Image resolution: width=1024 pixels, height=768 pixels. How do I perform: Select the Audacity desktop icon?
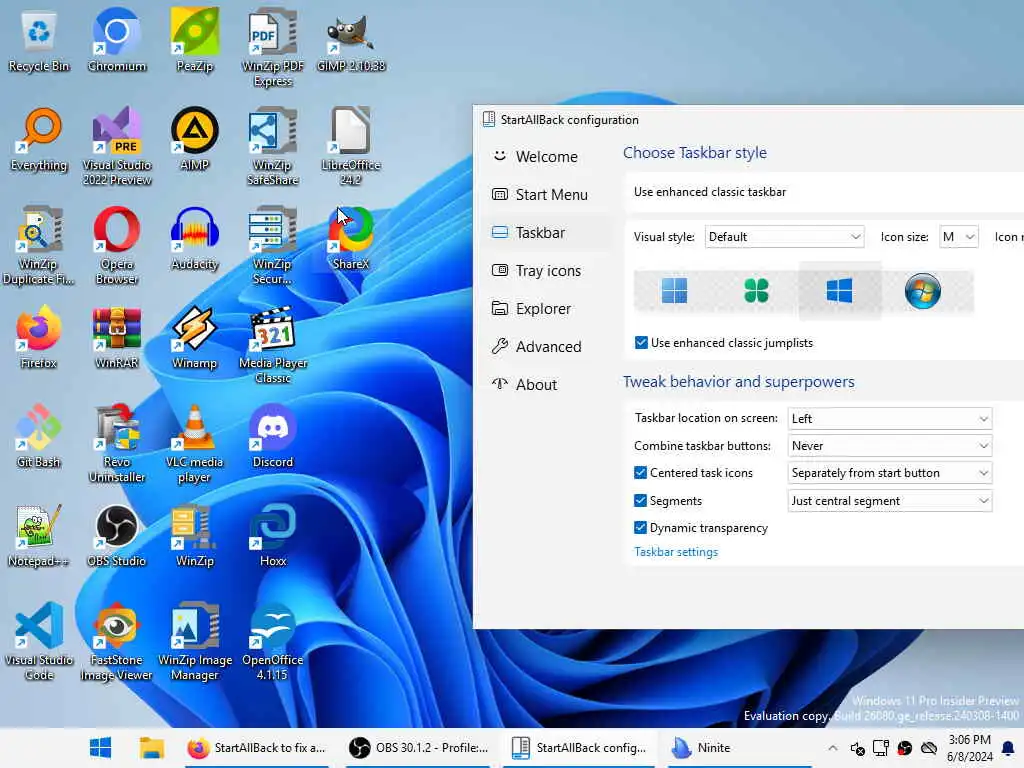[x=195, y=239]
